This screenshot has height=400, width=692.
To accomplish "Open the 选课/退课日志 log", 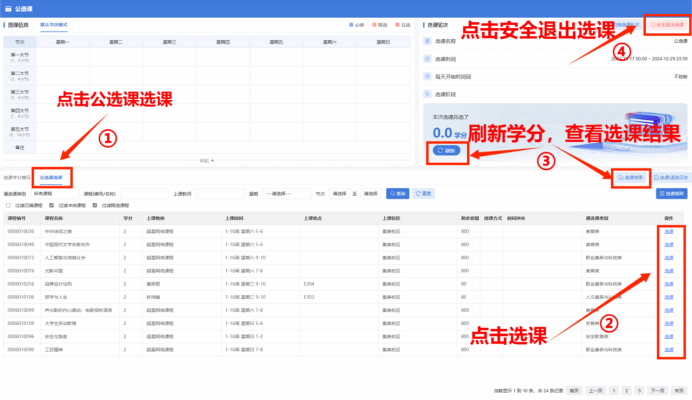I will tap(670, 177).
